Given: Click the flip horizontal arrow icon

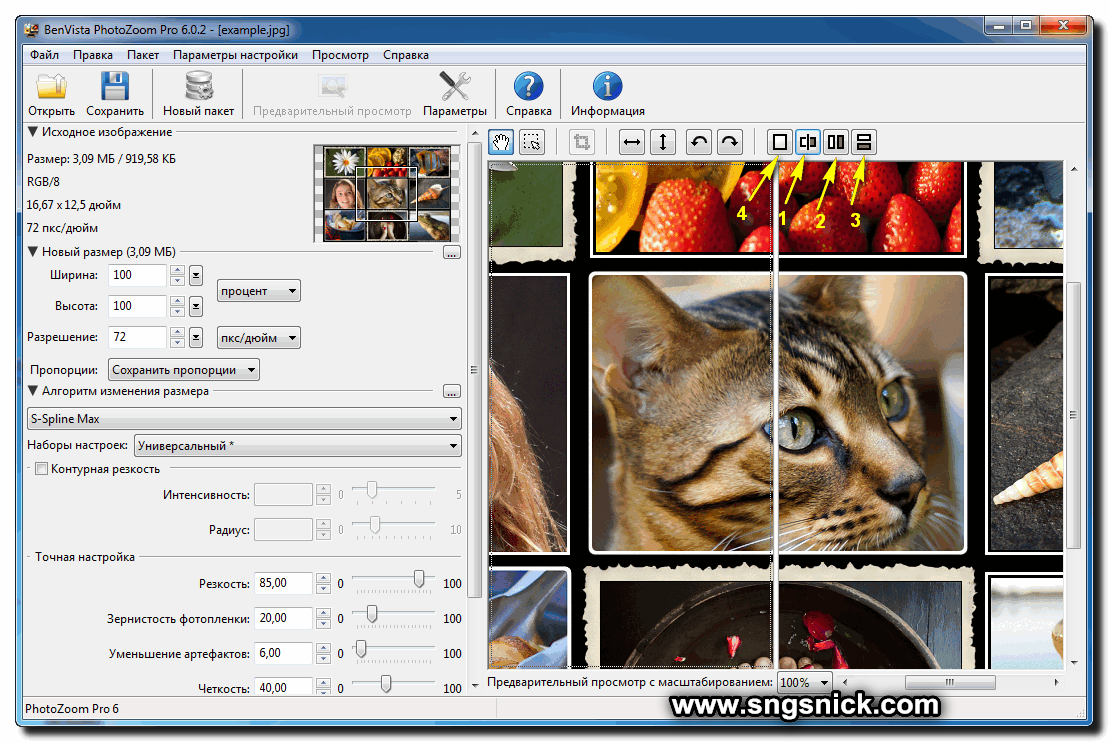Looking at the screenshot, I should click(x=631, y=142).
